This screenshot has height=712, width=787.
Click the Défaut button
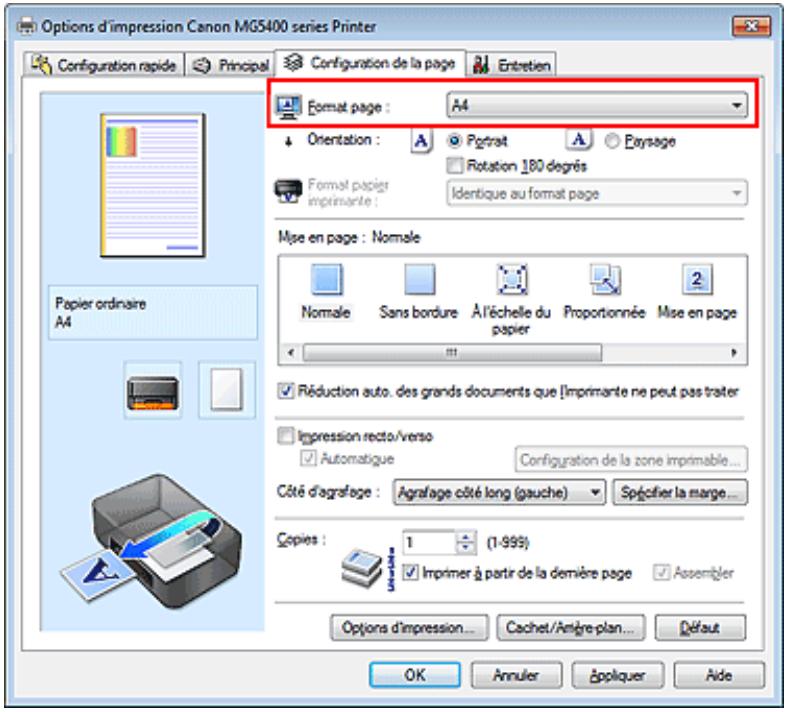(x=700, y=628)
